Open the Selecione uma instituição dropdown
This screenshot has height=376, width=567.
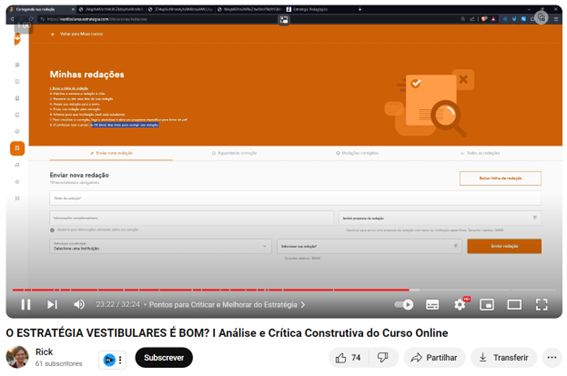[161, 246]
